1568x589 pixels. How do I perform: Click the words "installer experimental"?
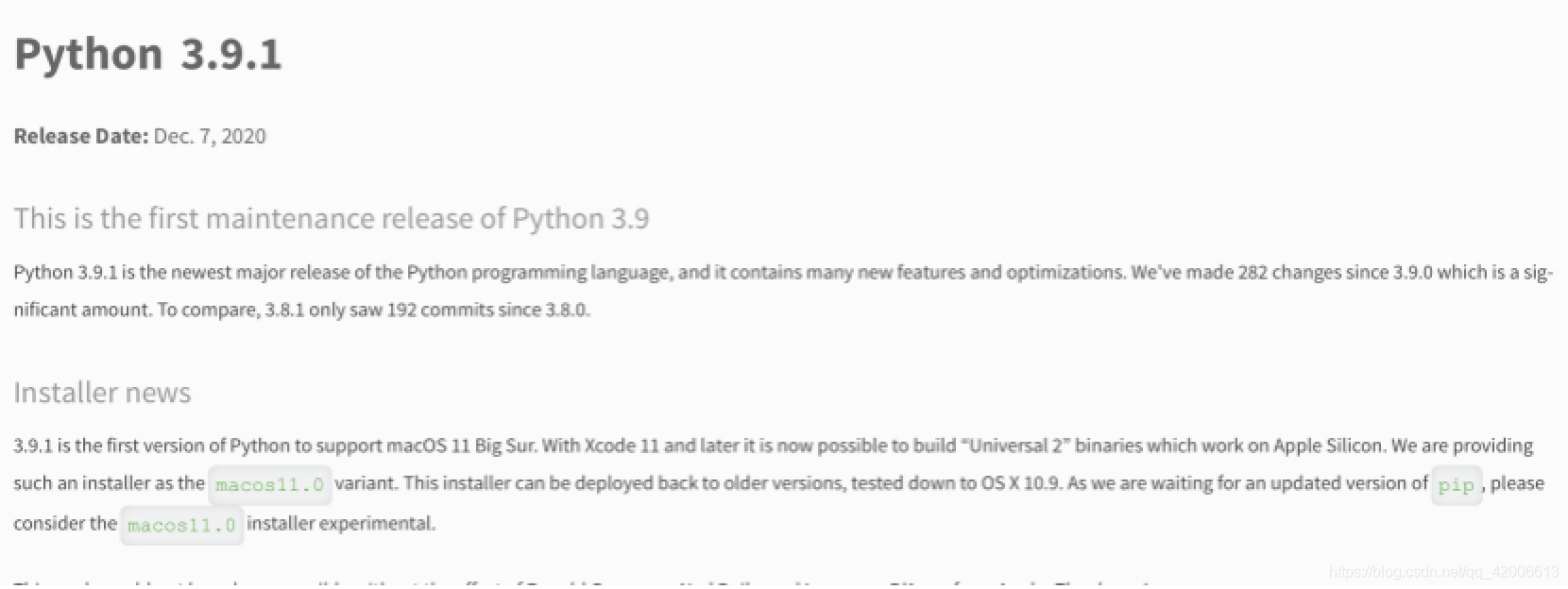click(x=341, y=523)
